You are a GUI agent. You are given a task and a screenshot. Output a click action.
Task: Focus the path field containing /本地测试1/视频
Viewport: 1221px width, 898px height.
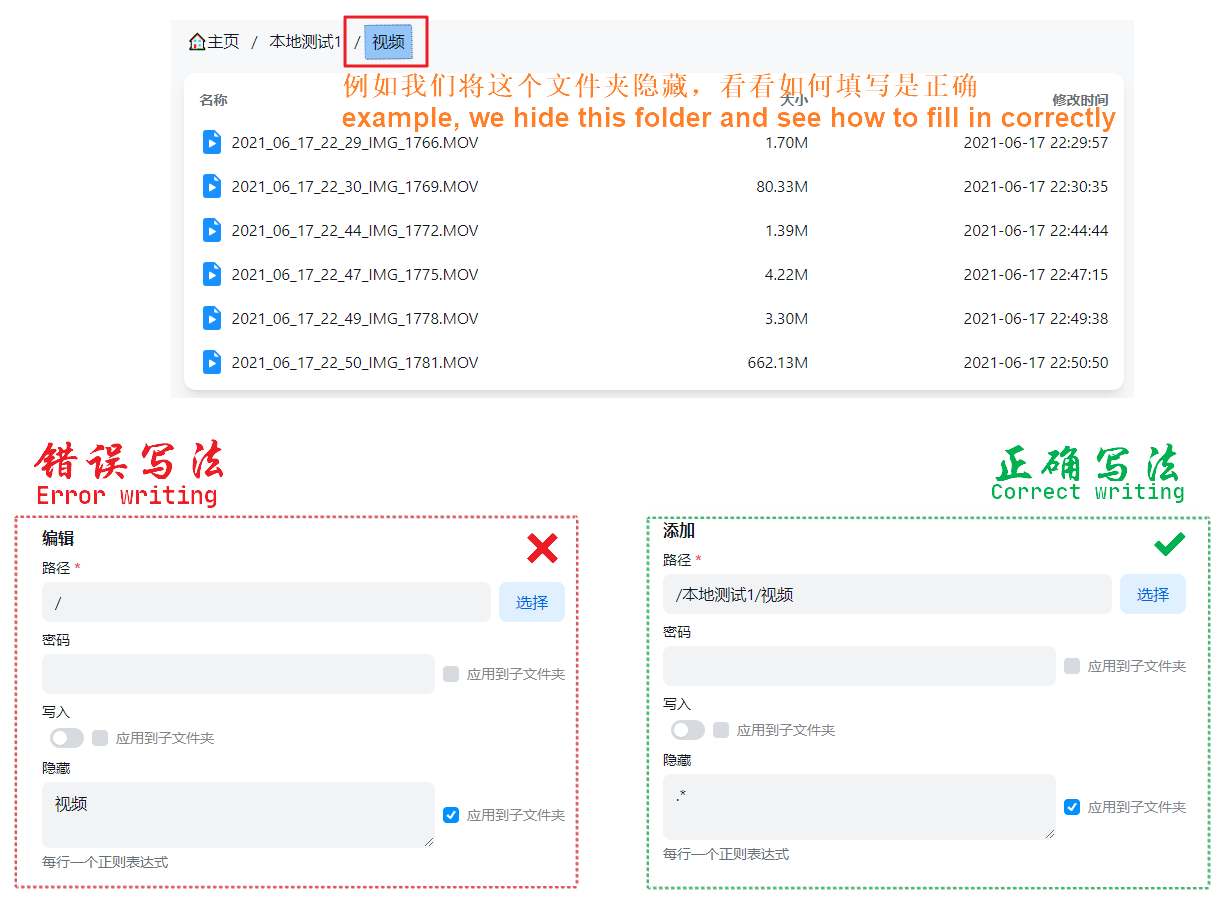[886, 594]
